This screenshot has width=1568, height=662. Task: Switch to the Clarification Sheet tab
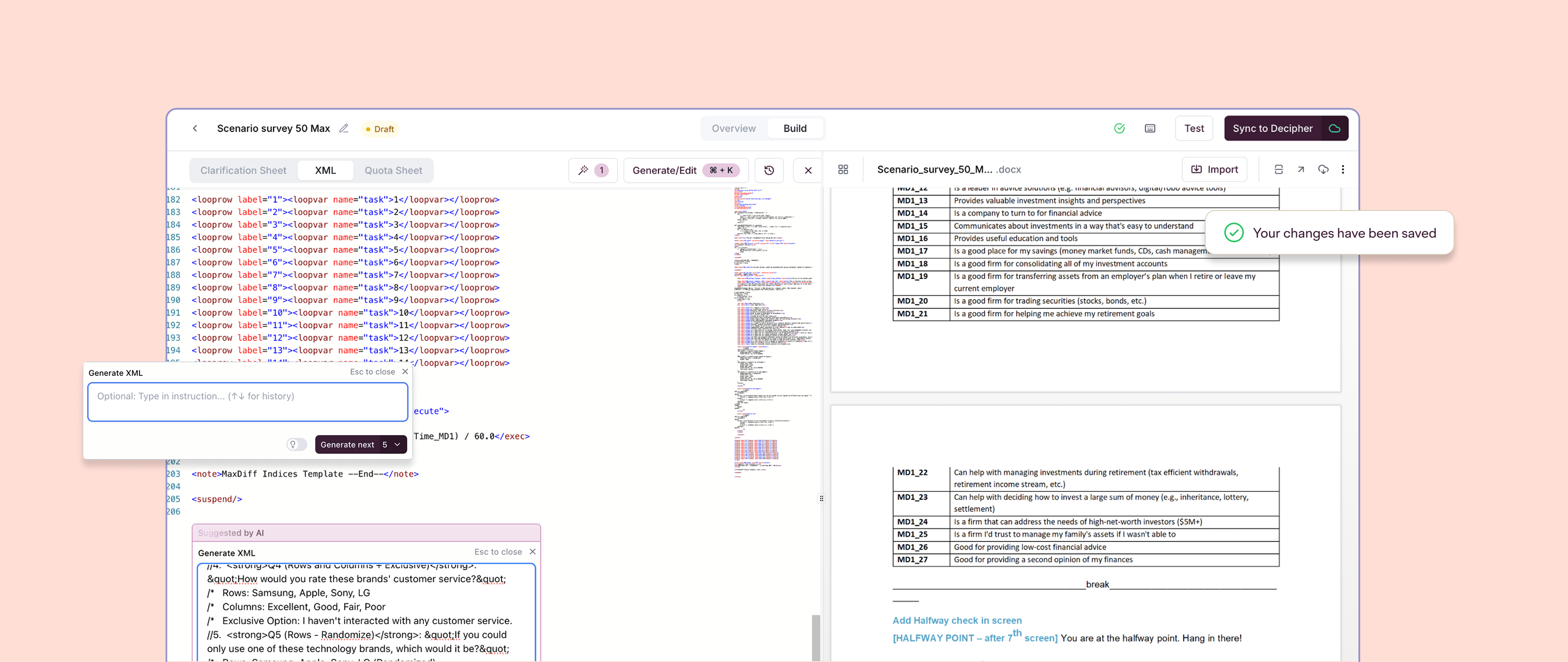pyautogui.click(x=243, y=170)
